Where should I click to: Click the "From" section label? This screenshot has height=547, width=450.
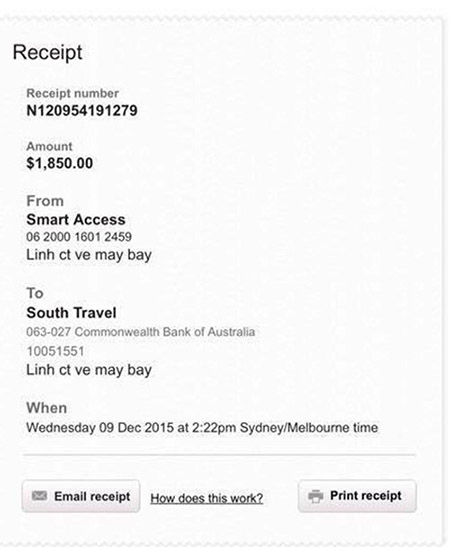[45, 201]
